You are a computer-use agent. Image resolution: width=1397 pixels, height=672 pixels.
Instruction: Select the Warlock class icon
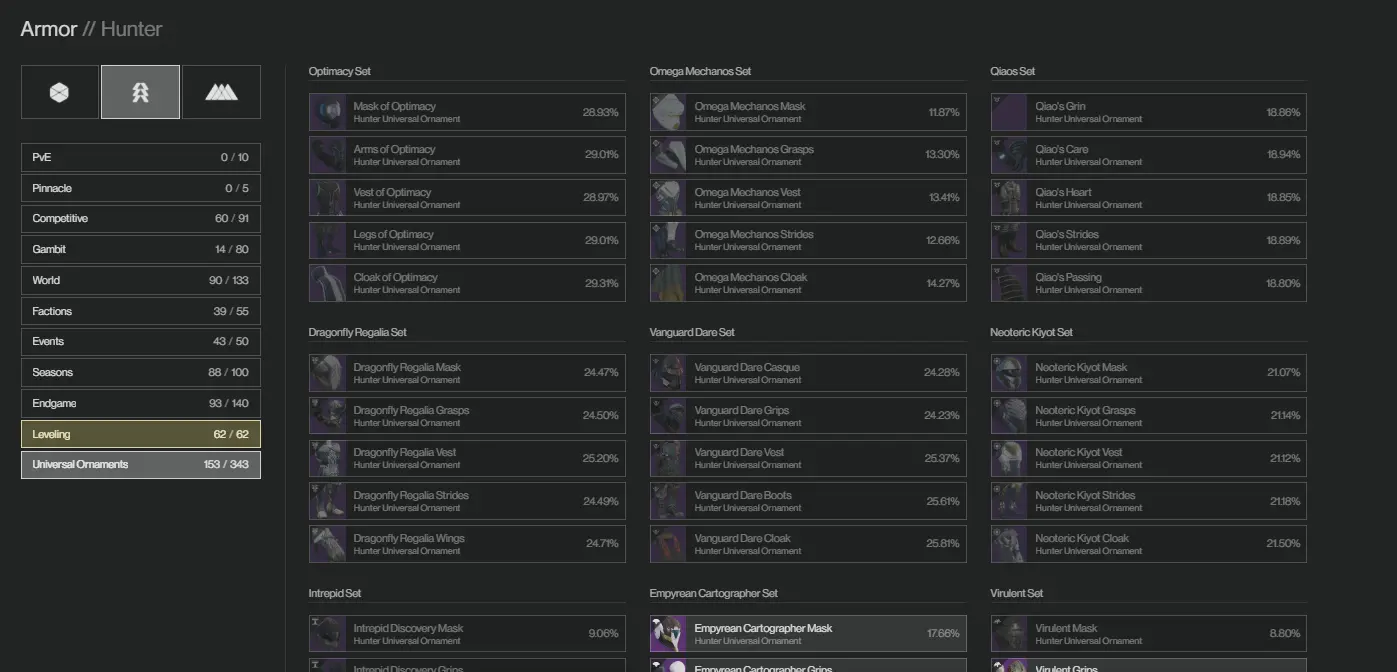tap(221, 92)
